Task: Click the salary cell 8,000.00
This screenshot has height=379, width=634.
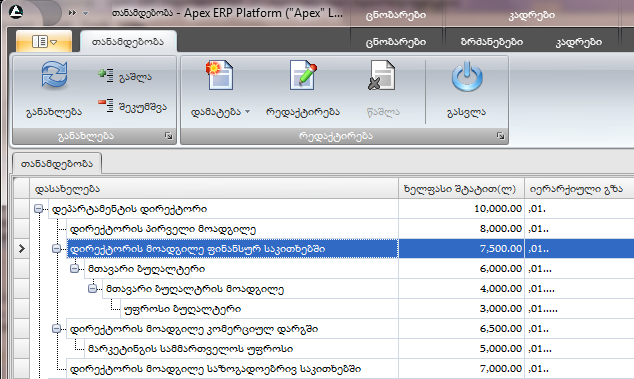Action: (461, 229)
